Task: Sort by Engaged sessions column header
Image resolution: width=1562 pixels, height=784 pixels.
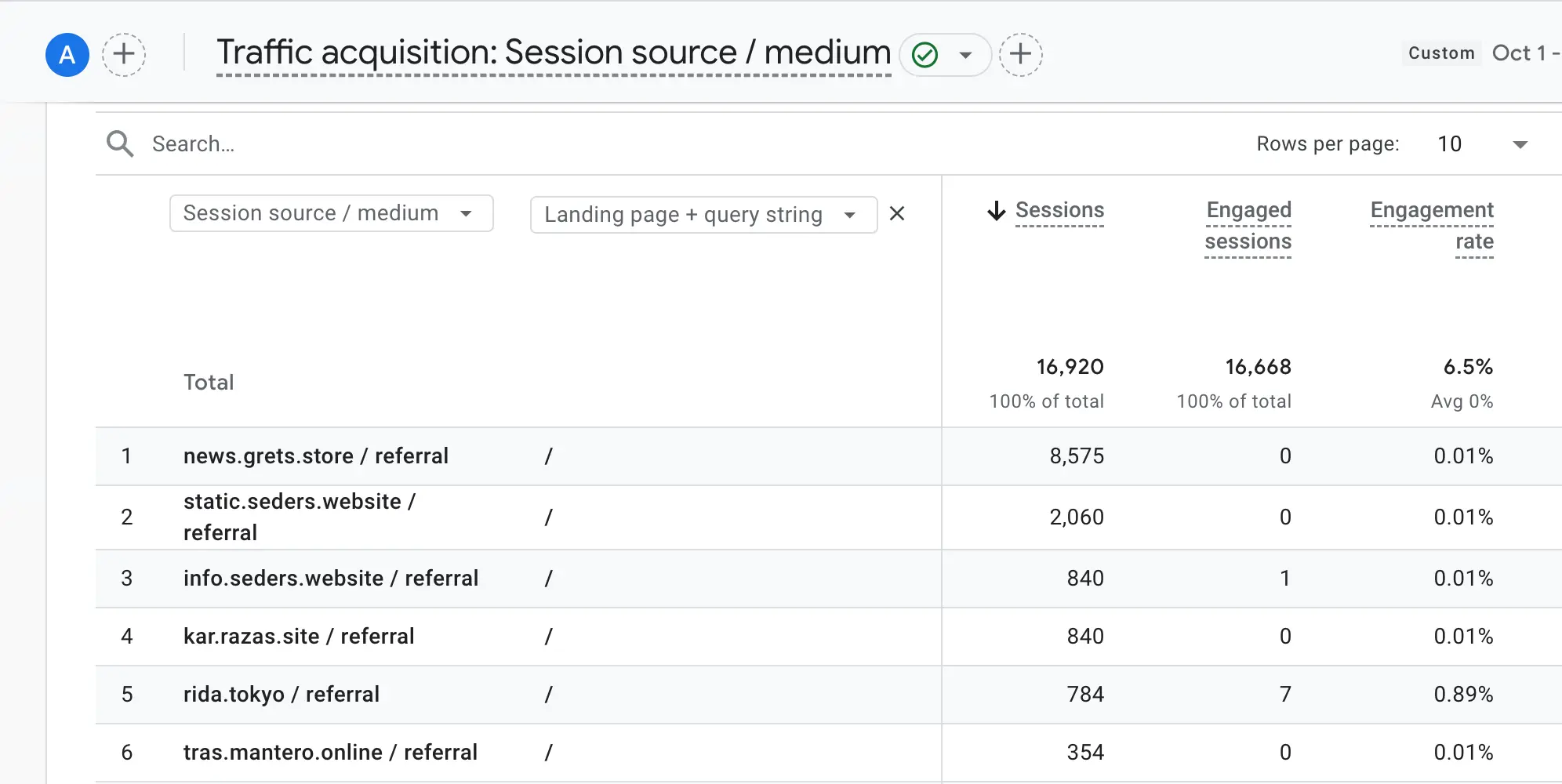Action: pos(1248,226)
